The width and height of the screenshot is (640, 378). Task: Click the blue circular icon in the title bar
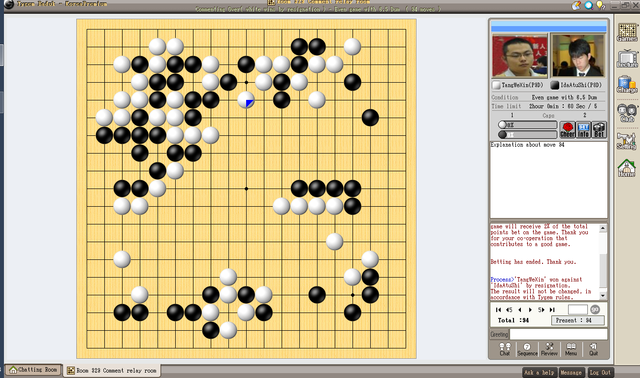(x=589, y=5)
